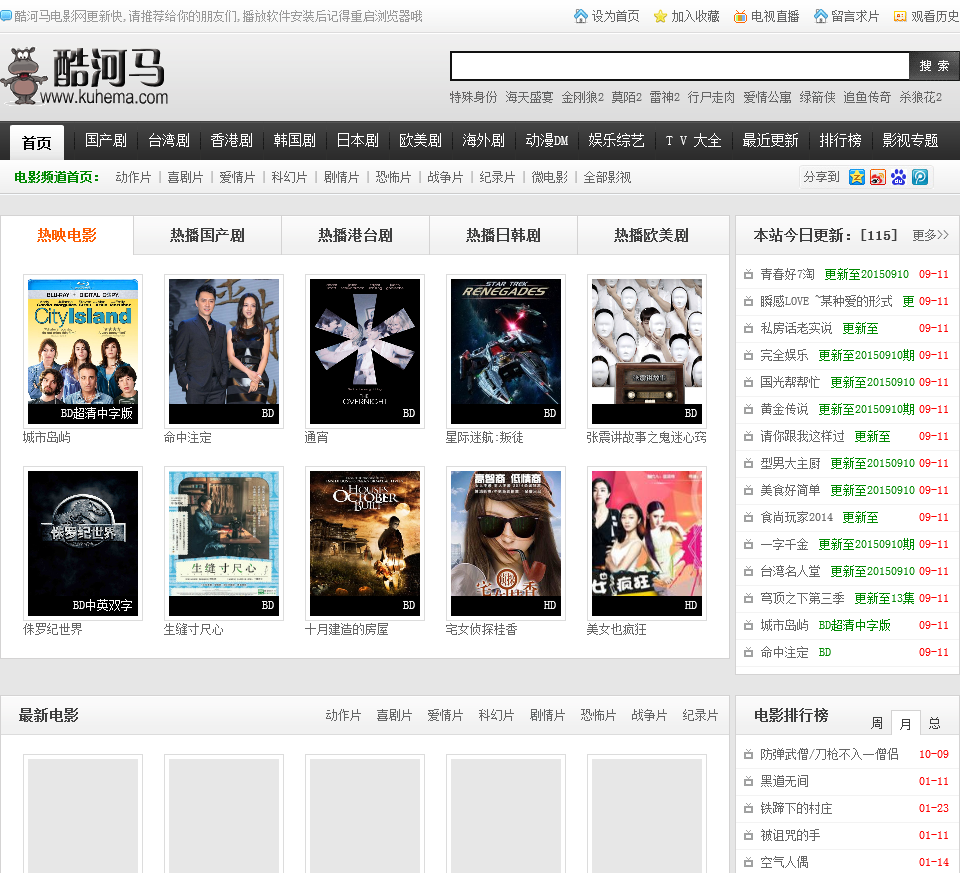Open the 命中注定 movie poster
Image resolution: width=960 pixels, height=873 pixels.
(223, 351)
